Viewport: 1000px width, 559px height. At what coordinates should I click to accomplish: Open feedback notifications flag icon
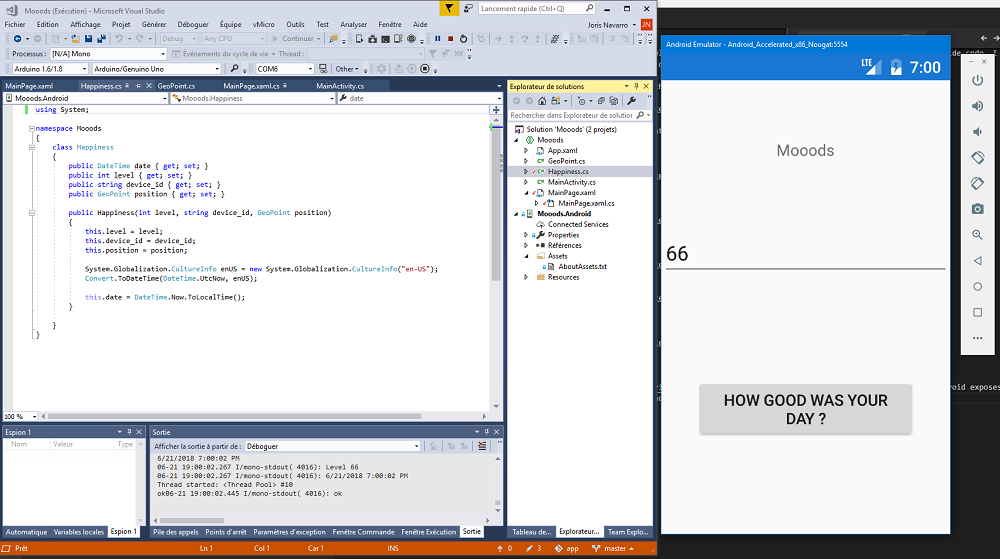tap(449, 8)
